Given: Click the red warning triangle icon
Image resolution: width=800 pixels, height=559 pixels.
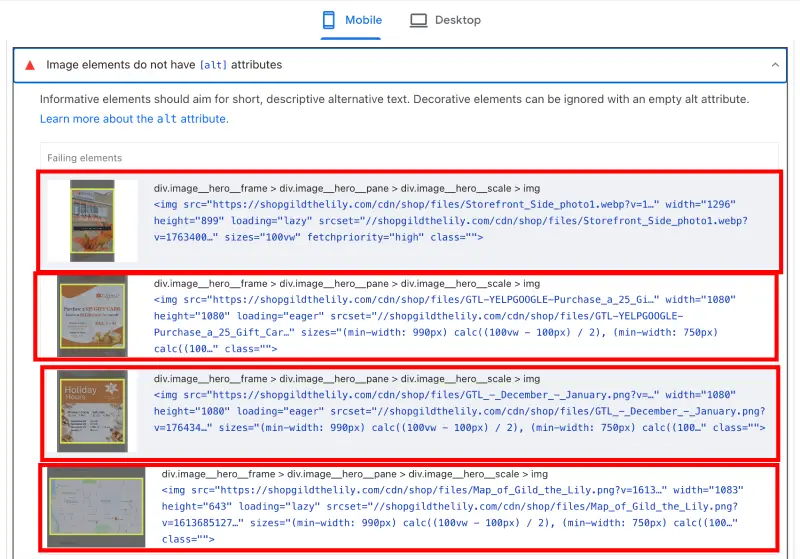Looking at the screenshot, I should tap(30, 65).
